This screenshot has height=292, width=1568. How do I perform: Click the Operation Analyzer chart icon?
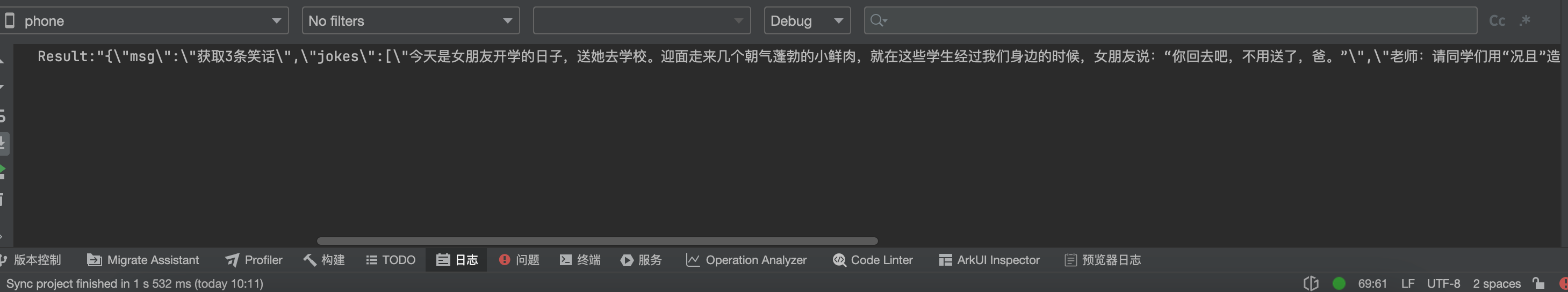[x=693, y=260]
